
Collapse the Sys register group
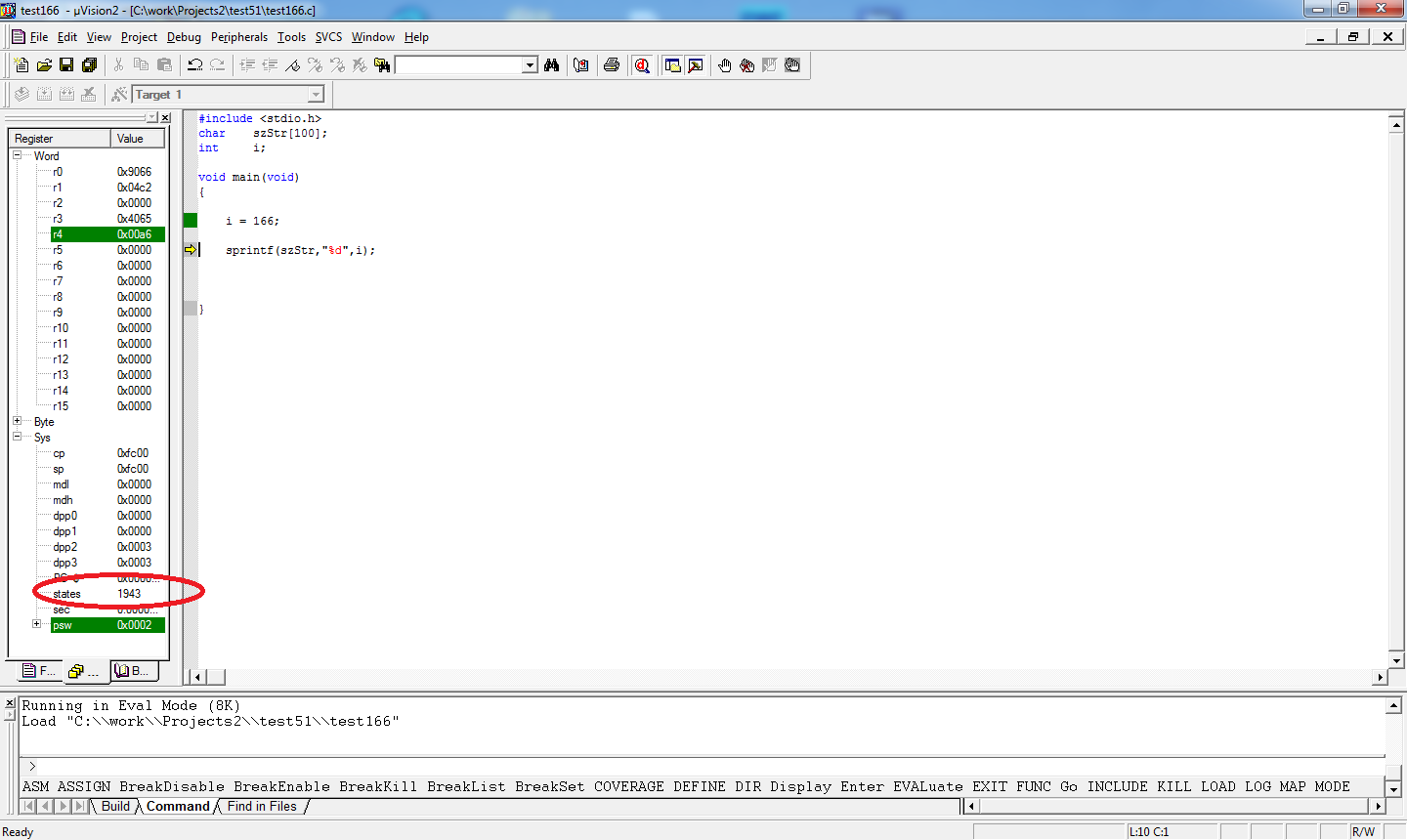pos(17,437)
